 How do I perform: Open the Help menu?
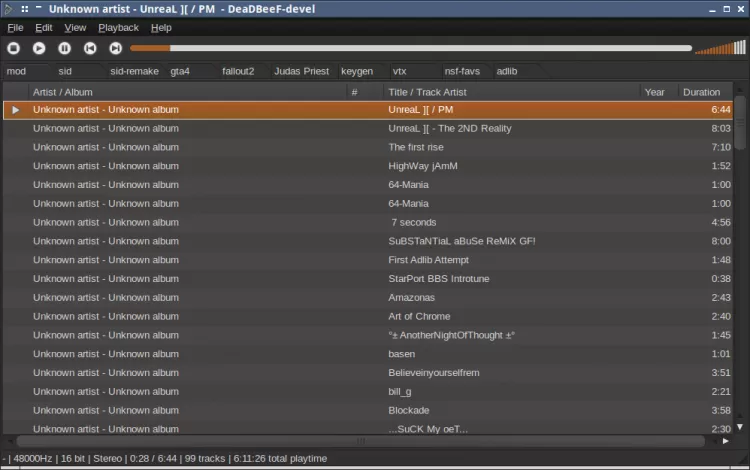coord(161,28)
